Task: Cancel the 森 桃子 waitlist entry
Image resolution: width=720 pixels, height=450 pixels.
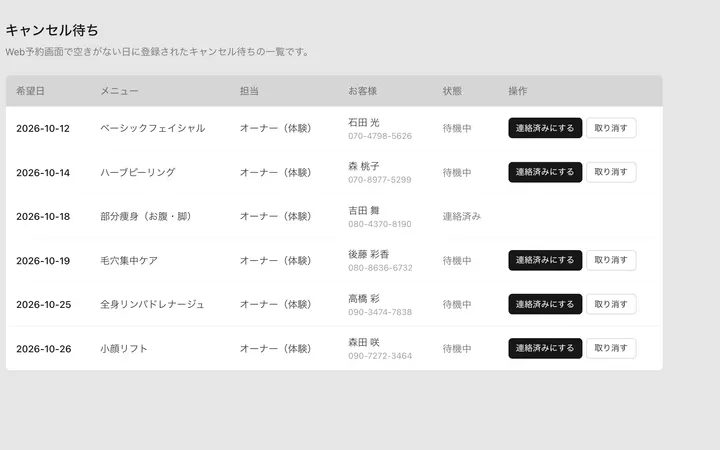Action: (x=611, y=172)
